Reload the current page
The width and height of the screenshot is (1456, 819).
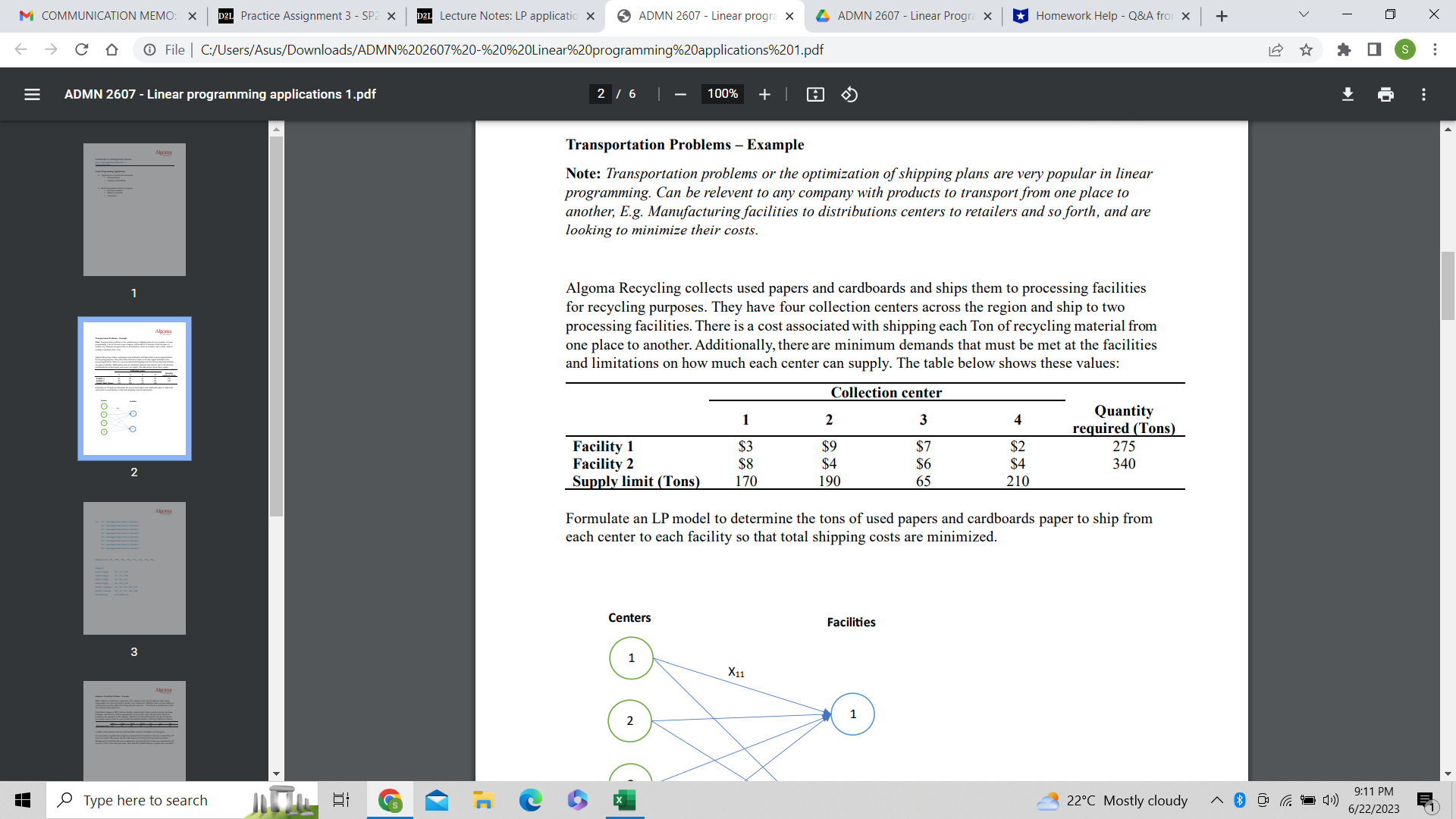click(81, 50)
